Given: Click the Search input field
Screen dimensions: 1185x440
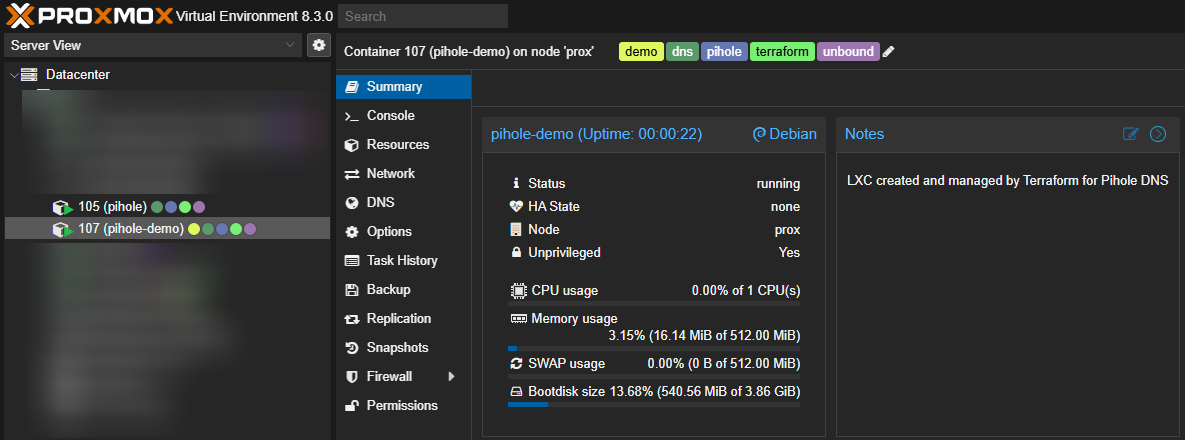Looking at the screenshot, I should [422, 16].
